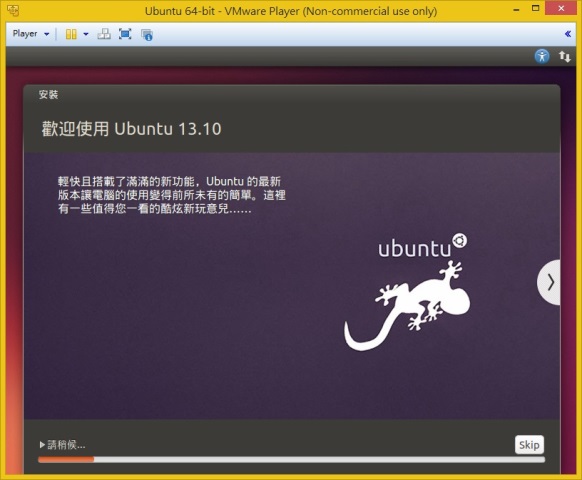Click the VMware Player window icon
Screen dimensions: 582x480
click(x=13, y=10)
